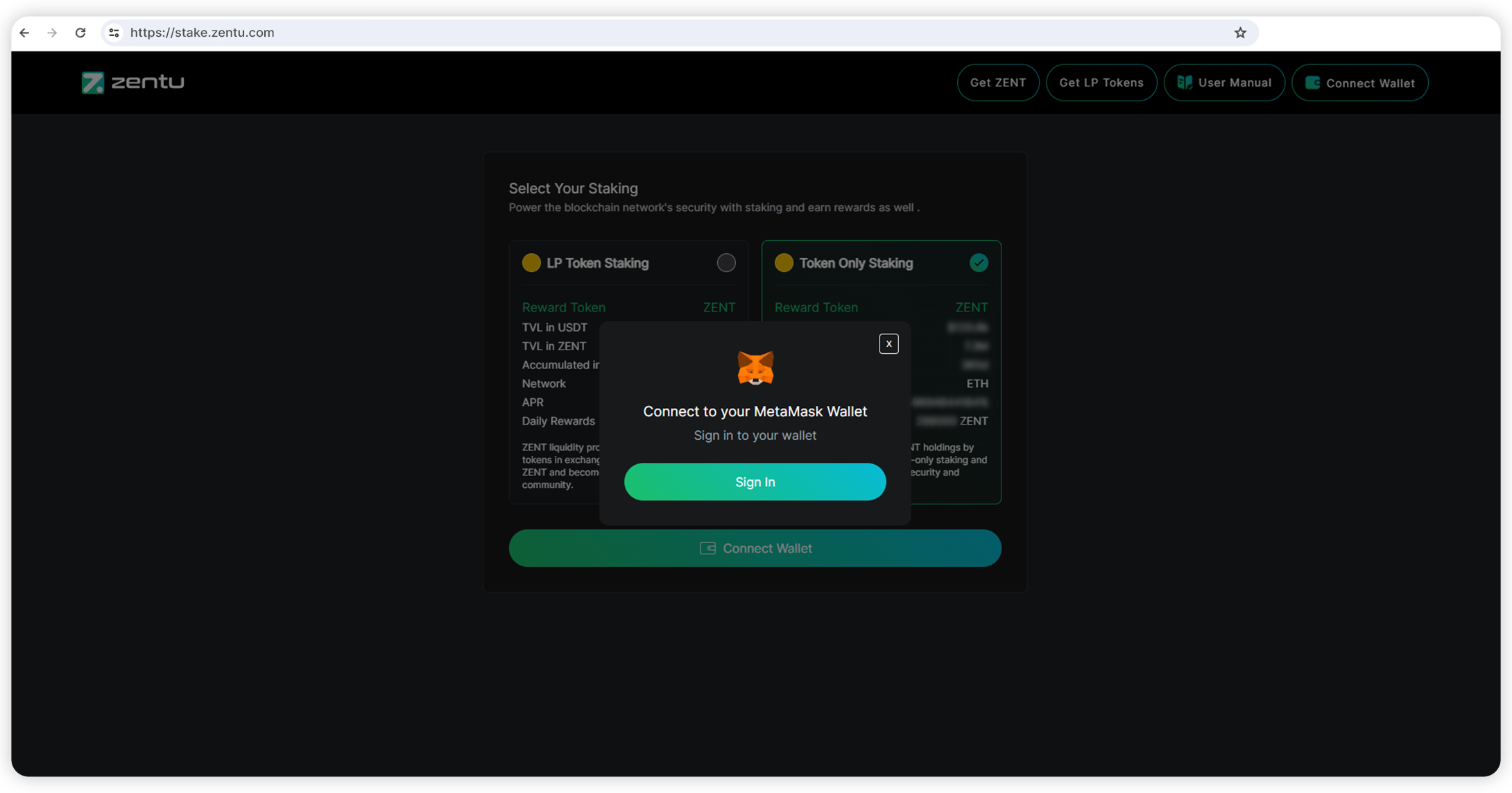
Task: Click the Token Only Staking coin icon
Action: [x=784, y=263]
